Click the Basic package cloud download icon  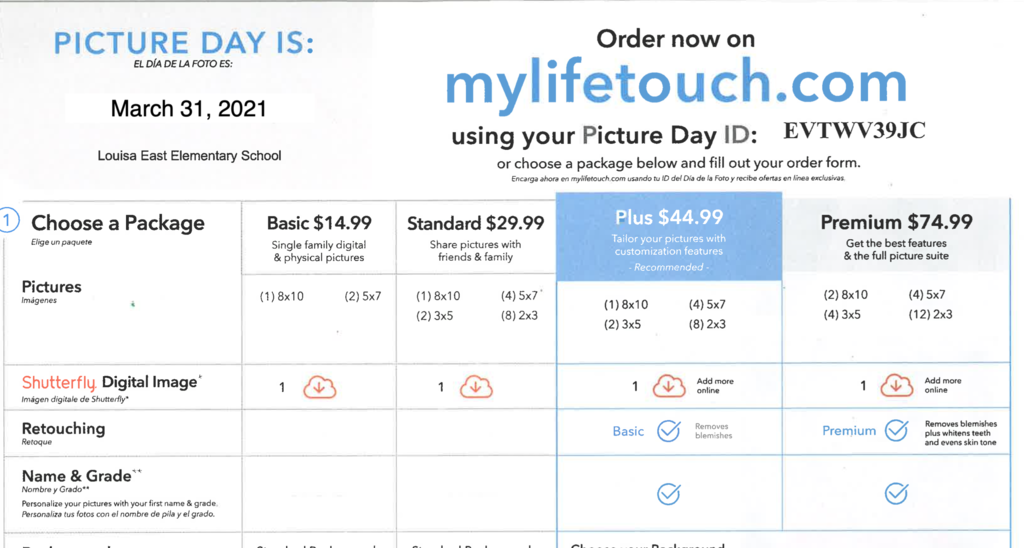pyautogui.click(x=319, y=387)
